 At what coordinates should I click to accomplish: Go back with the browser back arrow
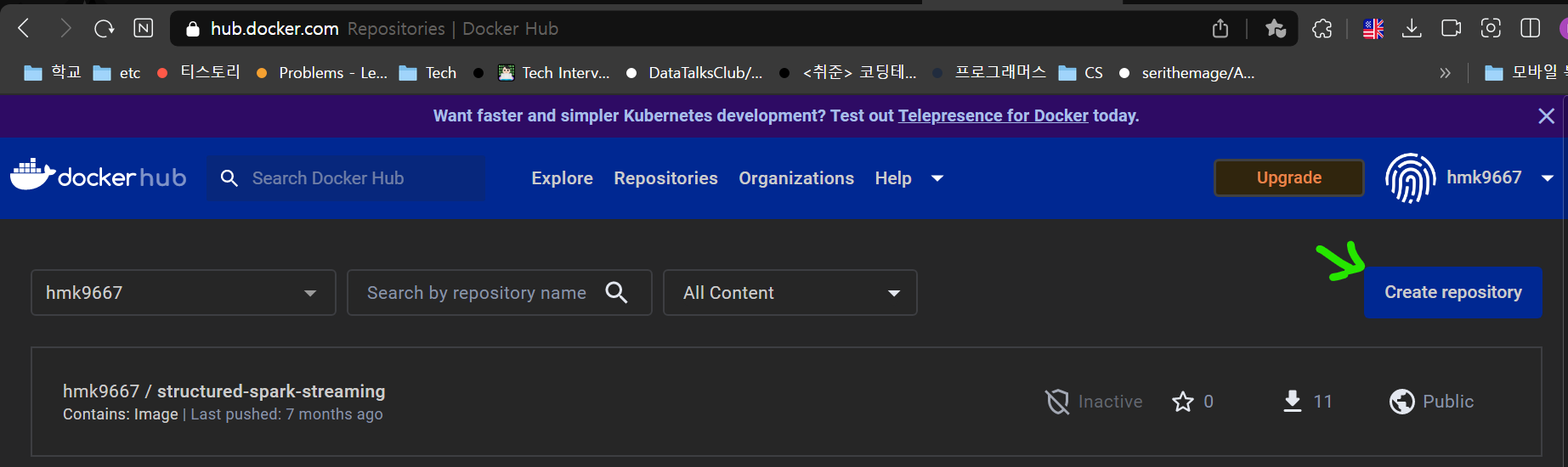tap(24, 29)
